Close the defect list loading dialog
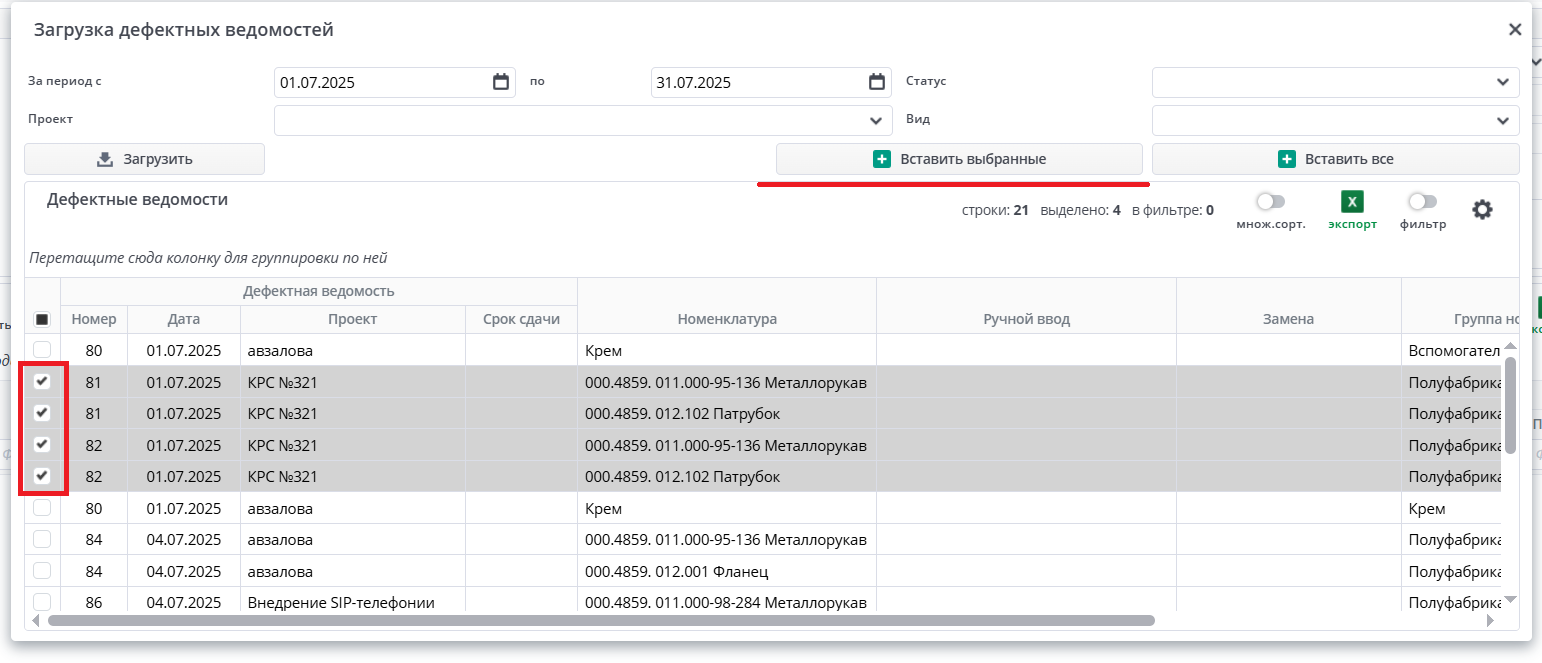Viewport: 1542px width, 663px height. pyautogui.click(x=1515, y=30)
